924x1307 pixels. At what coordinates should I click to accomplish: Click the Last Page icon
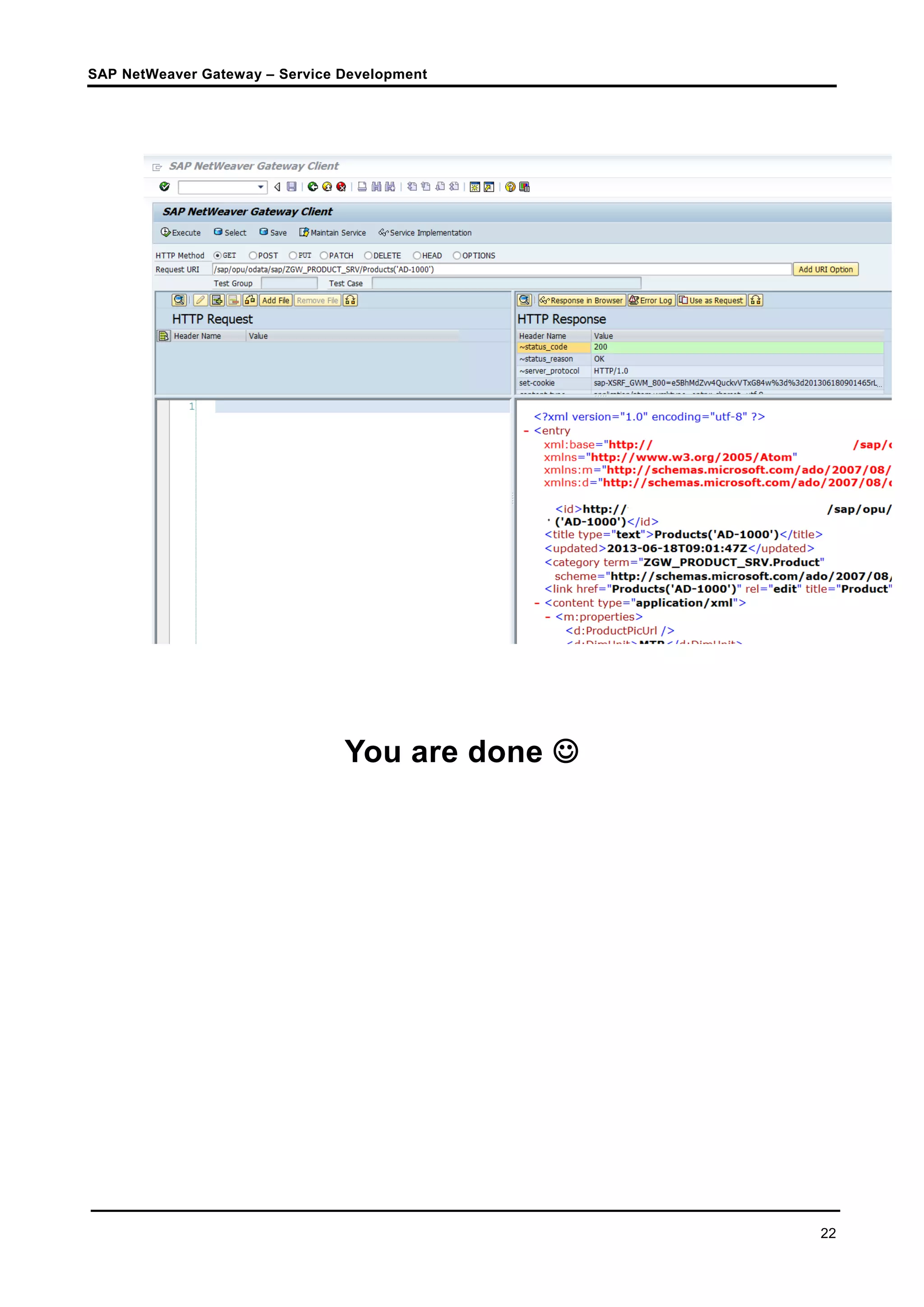[x=454, y=187]
